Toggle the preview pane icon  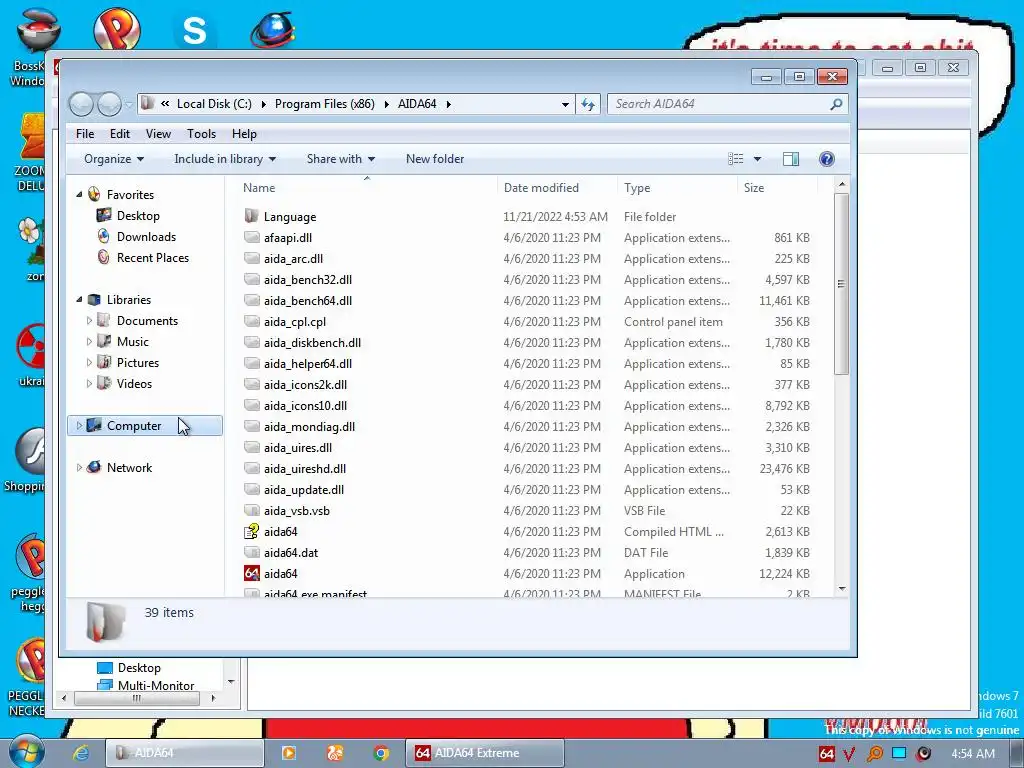[x=790, y=159]
